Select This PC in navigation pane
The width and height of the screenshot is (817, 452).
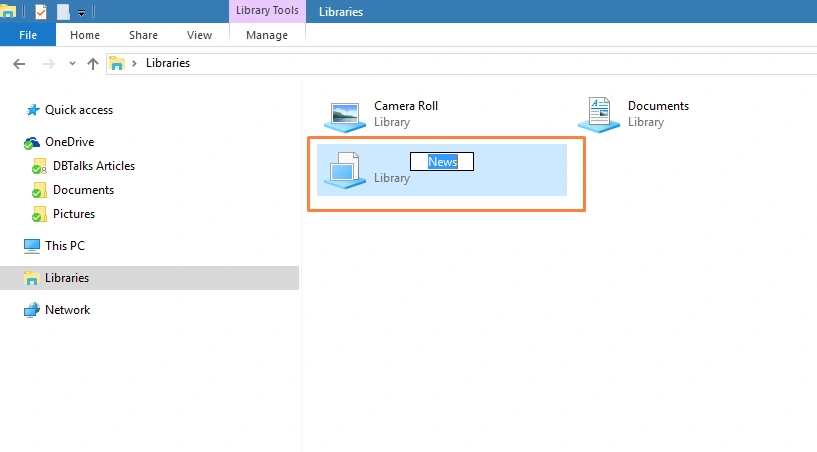point(65,246)
